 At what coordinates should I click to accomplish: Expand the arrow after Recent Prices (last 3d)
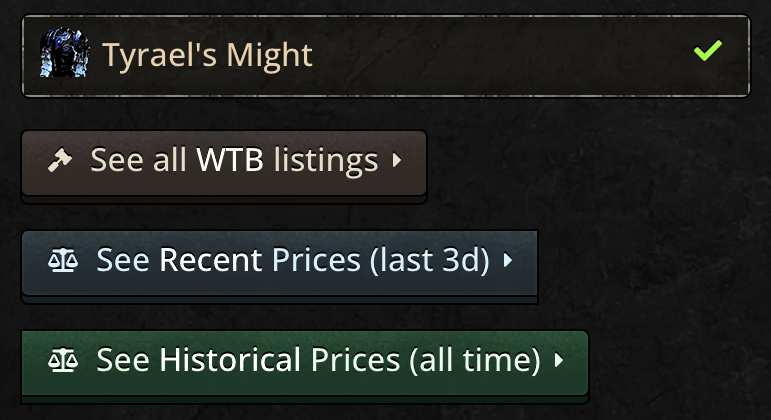[x=508, y=261]
